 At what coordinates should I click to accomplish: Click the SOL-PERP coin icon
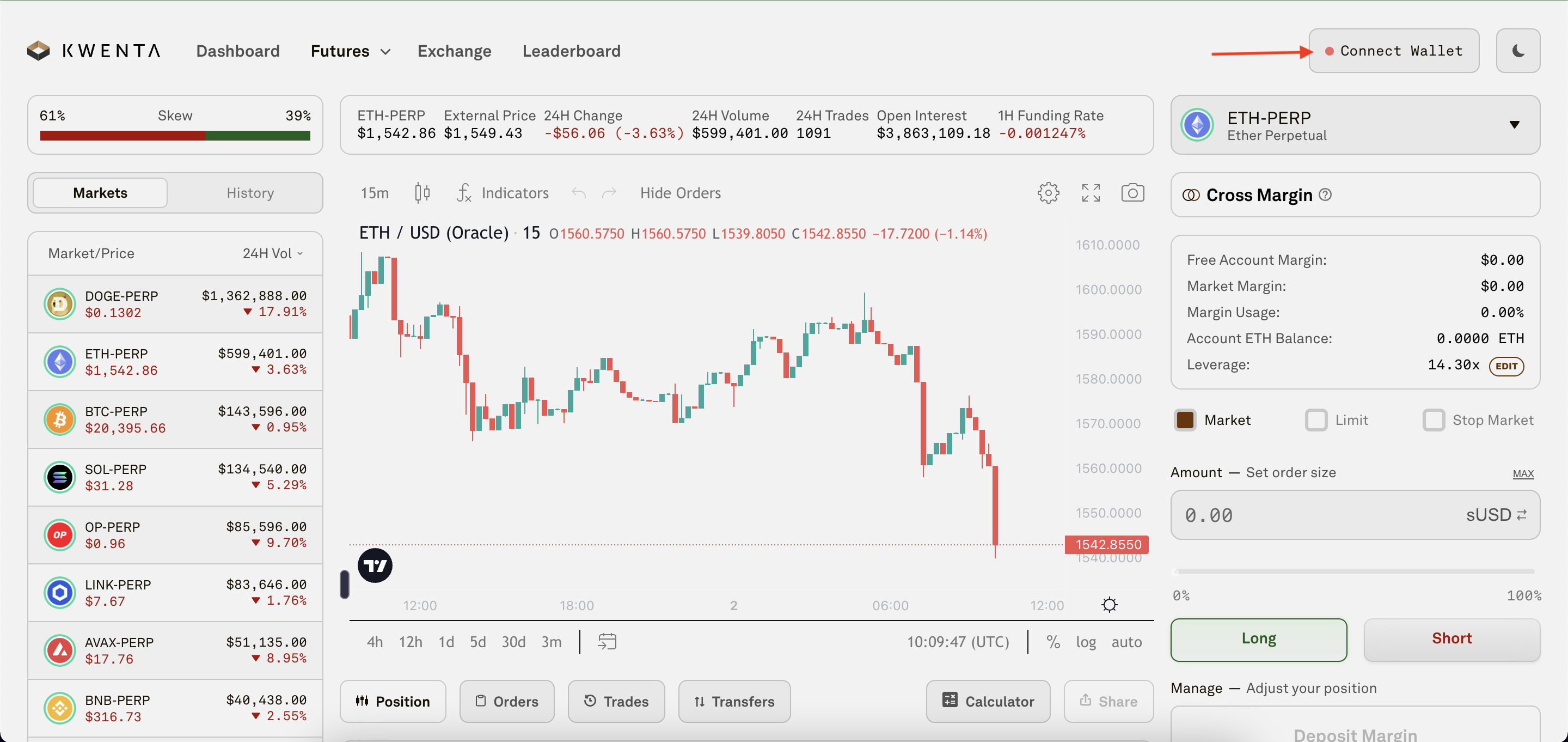point(60,477)
